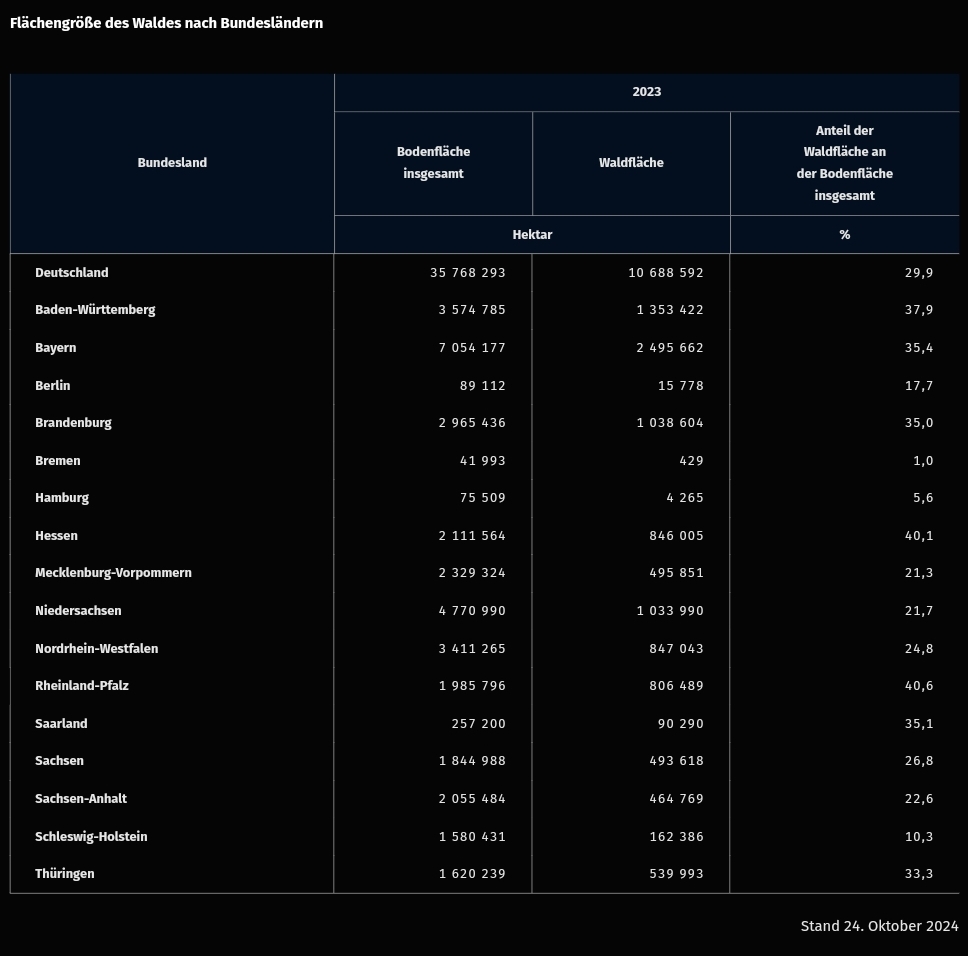The image size is (968, 956).
Task: Click the 'Anteil der Waldfläche' percentage header
Action: pyautogui.click(x=844, y=163)
